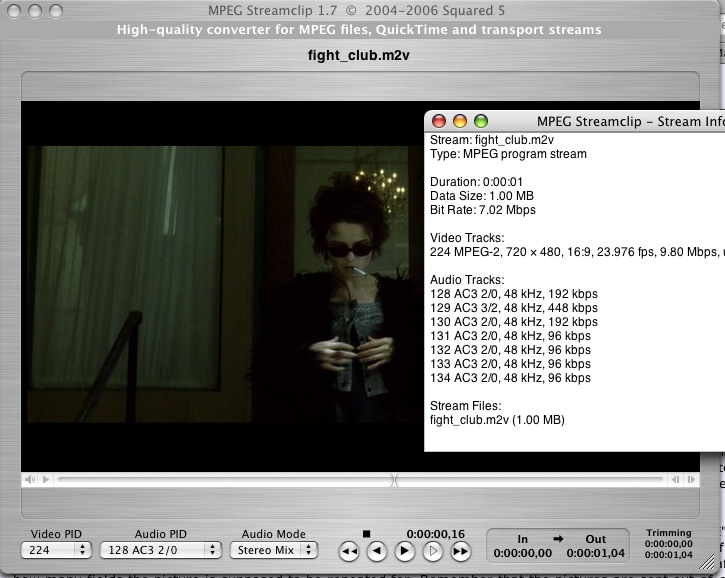Open the Audio Mode dropdown showing Stereo Mix
725x578 pixels.
point(273,550)
